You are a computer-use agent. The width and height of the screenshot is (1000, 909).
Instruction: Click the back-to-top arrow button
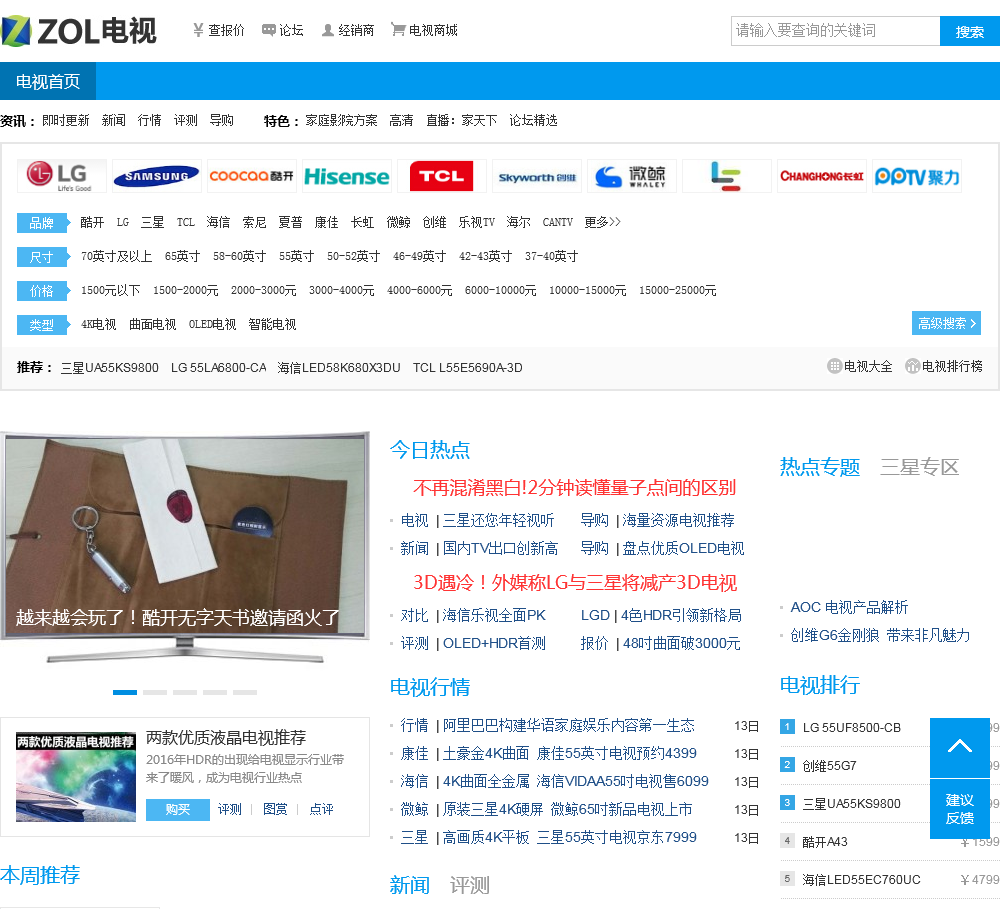coord(959,747)
